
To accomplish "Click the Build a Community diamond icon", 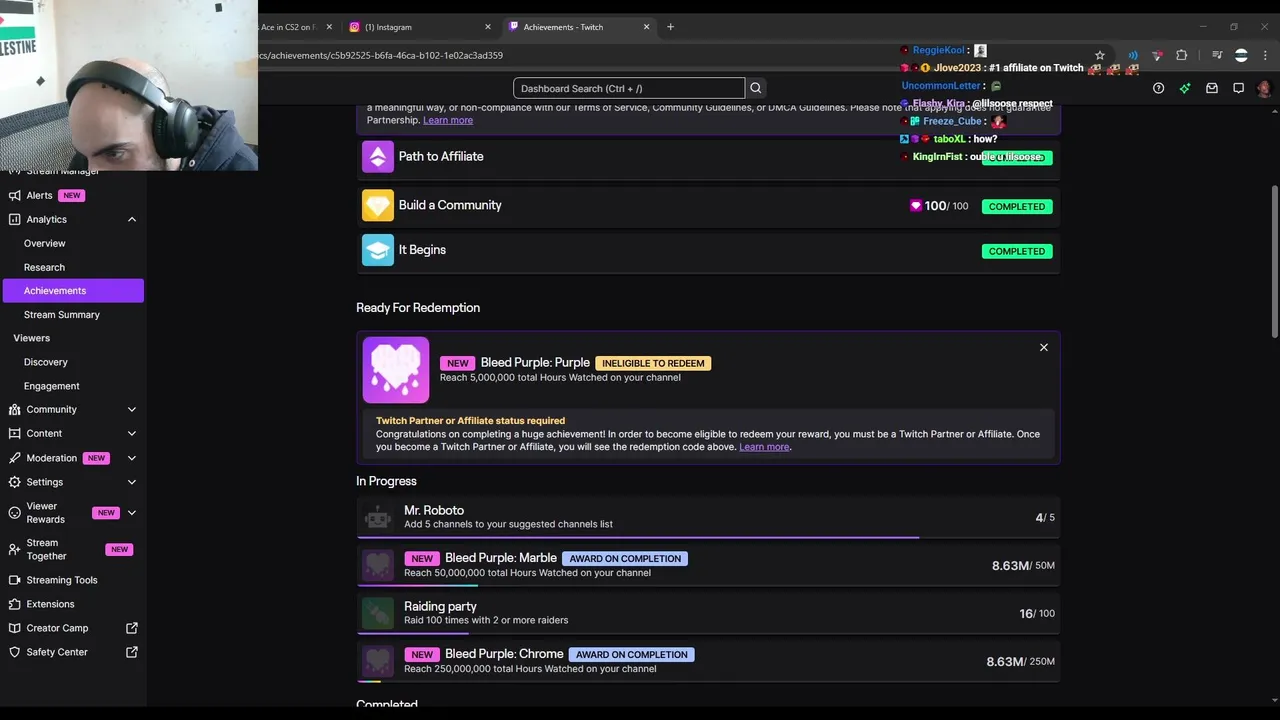I will pyautogui.click(x=378, y=205).
